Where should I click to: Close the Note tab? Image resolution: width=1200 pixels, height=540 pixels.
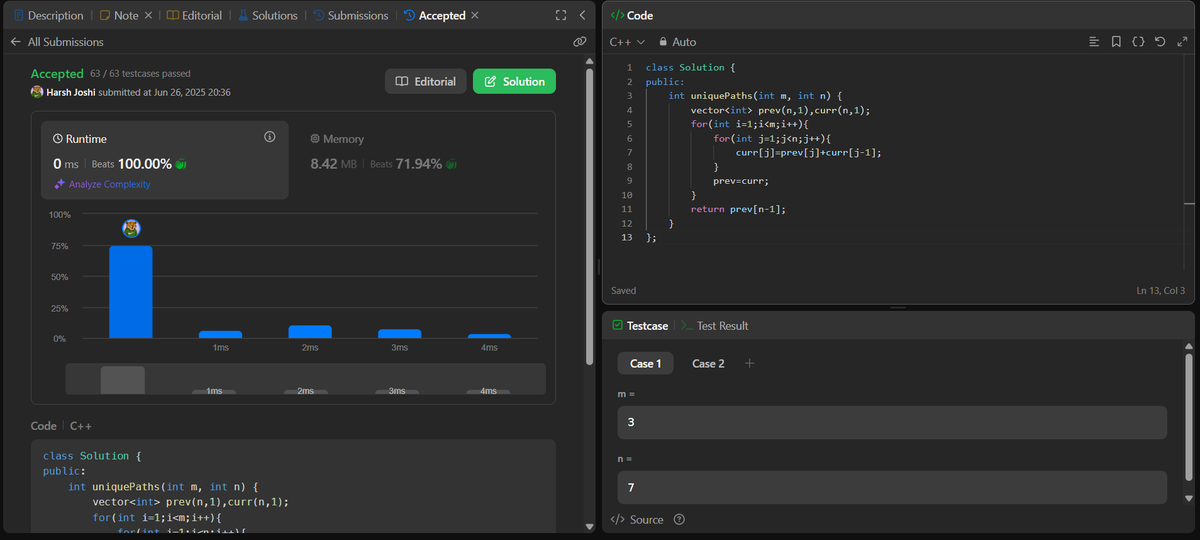tap(149, 16)
